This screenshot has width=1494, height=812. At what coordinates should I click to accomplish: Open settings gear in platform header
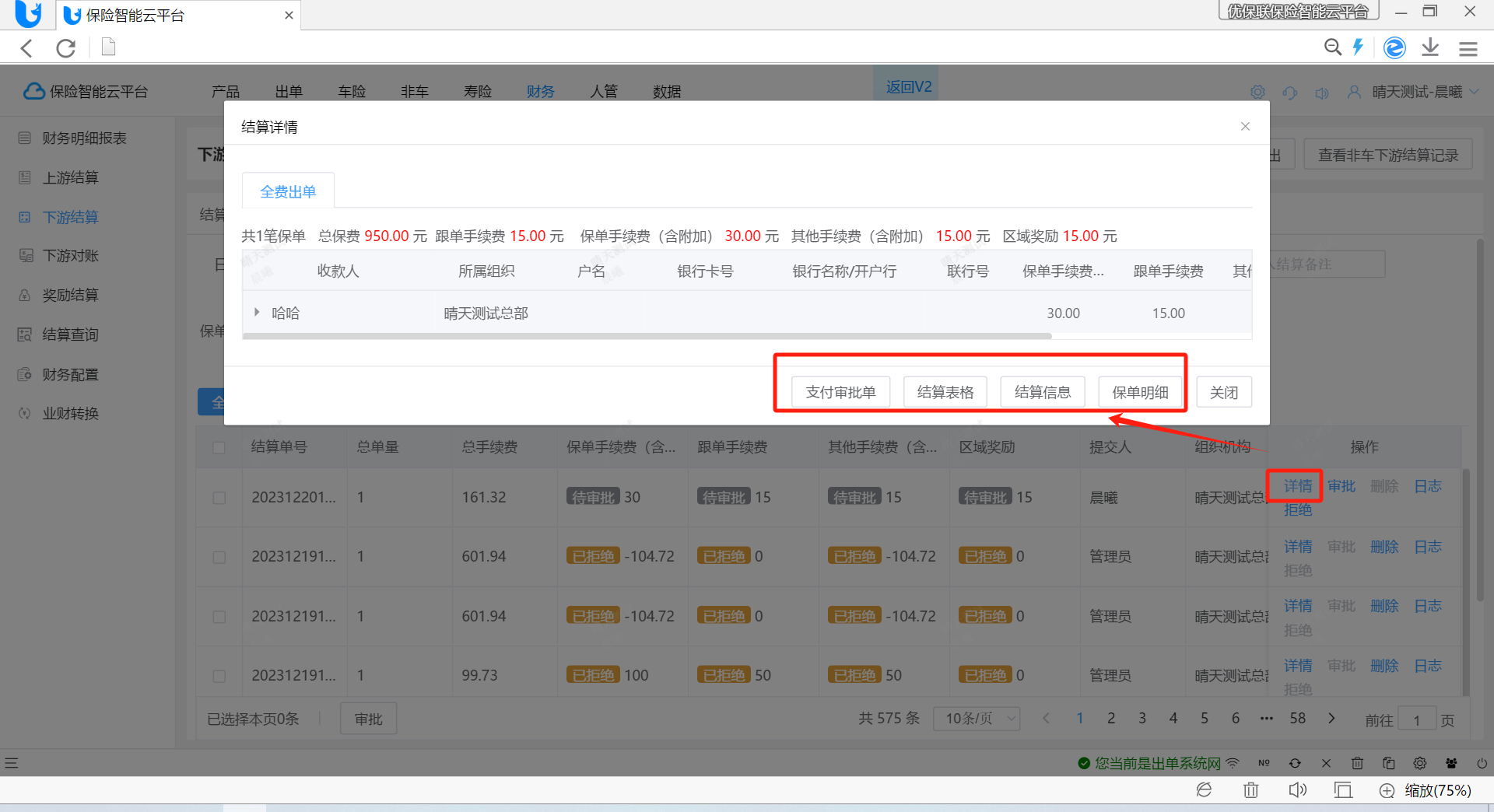click(x=1257, y=93)
